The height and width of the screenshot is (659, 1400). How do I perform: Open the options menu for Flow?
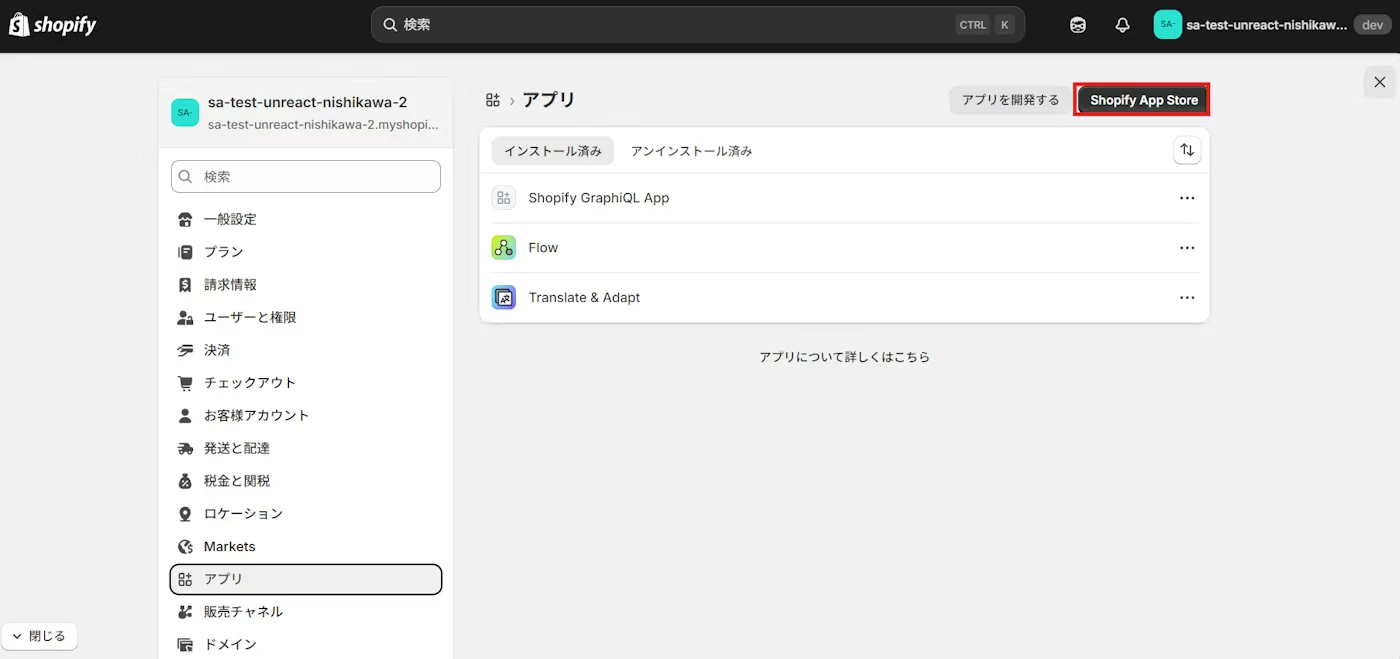coord(1187,247)
